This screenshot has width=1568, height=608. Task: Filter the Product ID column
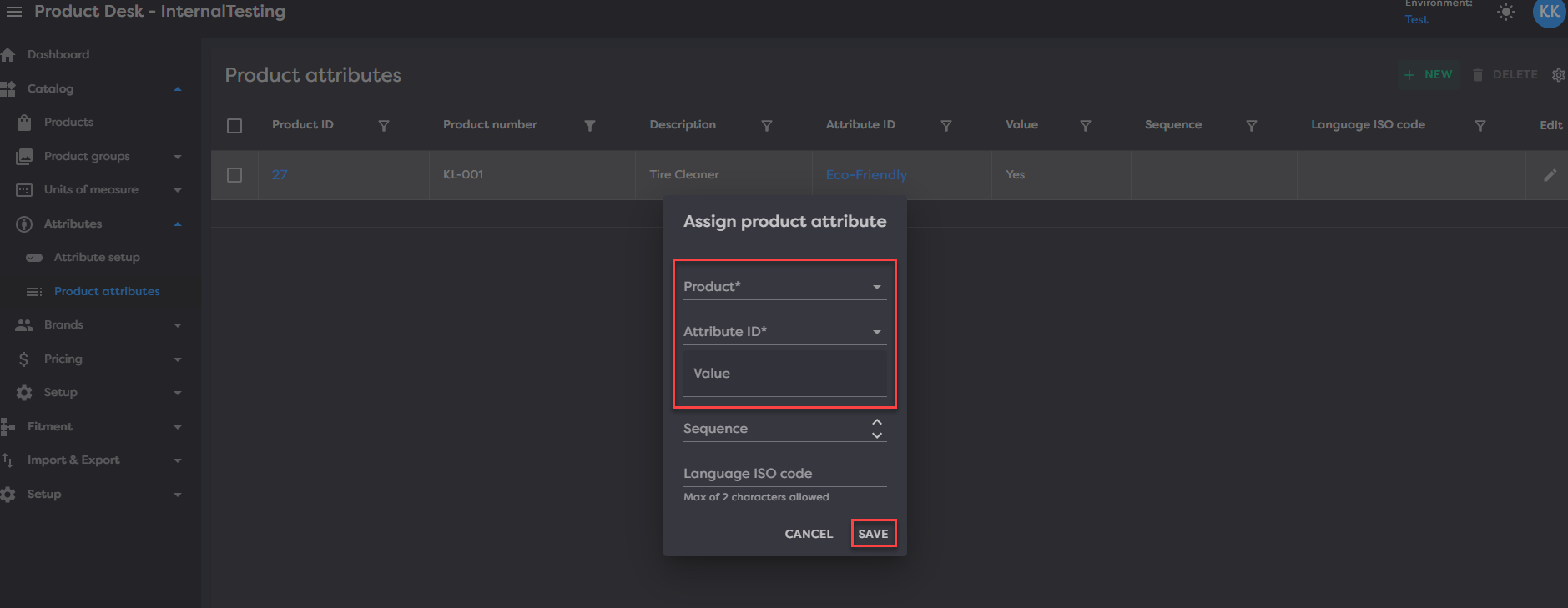tap(384, 126)
